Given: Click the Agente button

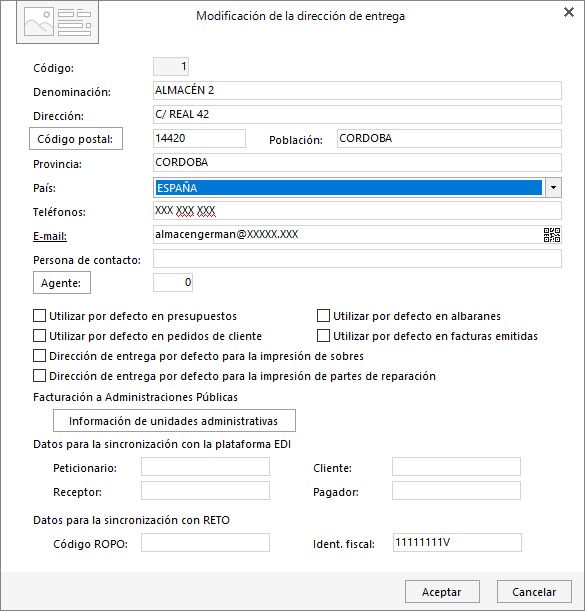Looking at the screenshot, I should (x=62, y=283).
